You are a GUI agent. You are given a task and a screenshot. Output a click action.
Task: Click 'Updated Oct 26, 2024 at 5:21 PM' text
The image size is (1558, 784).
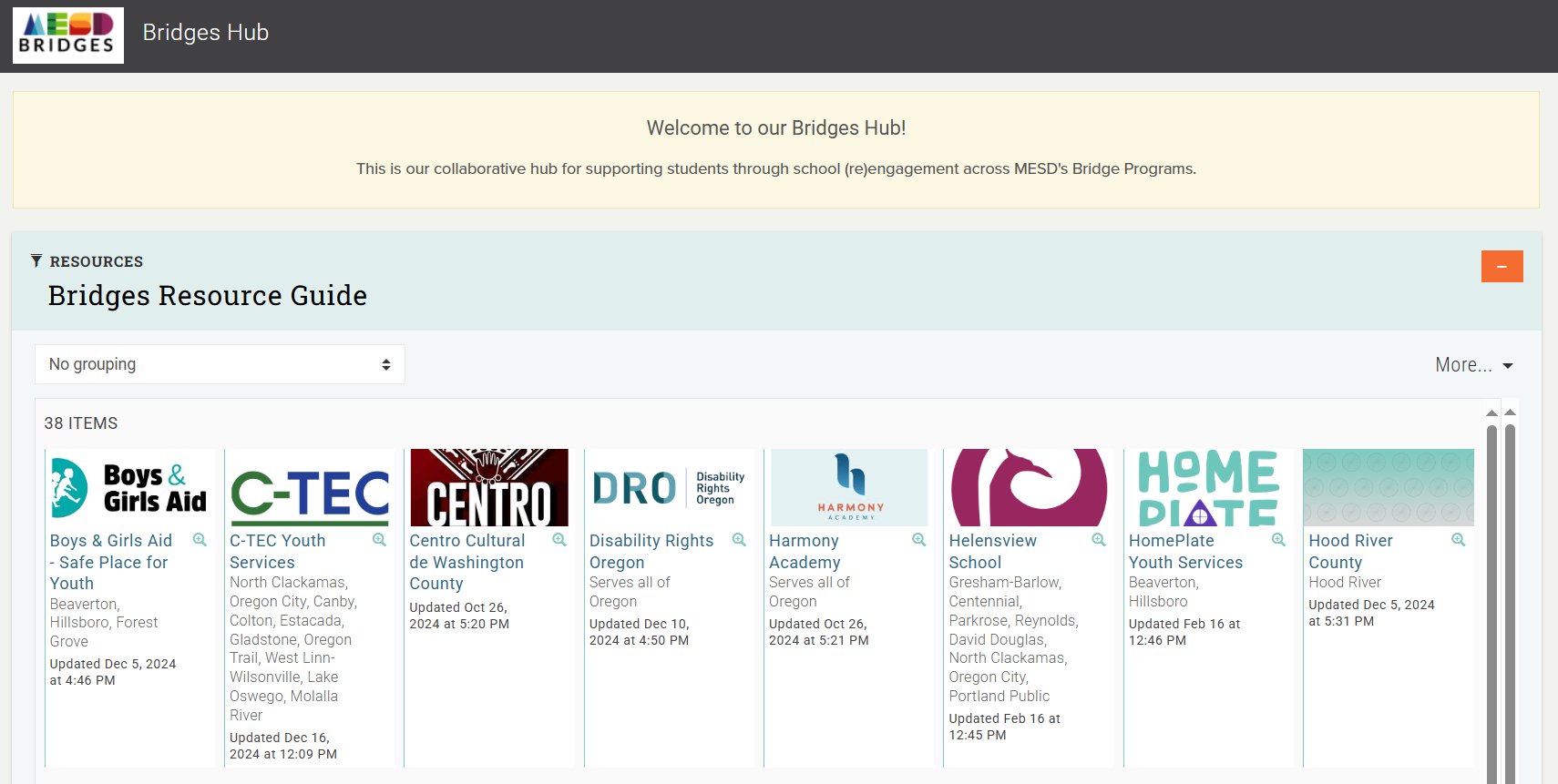pos(819,632)
